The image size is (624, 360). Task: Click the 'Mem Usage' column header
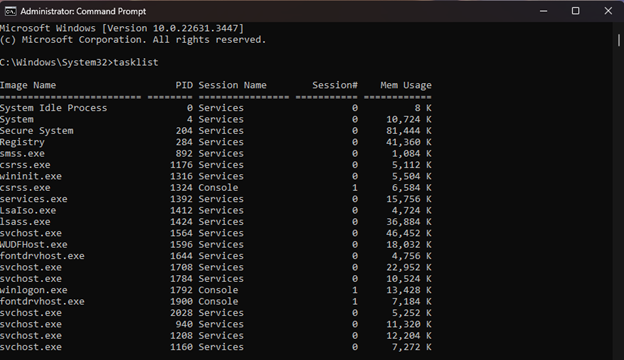406,85
